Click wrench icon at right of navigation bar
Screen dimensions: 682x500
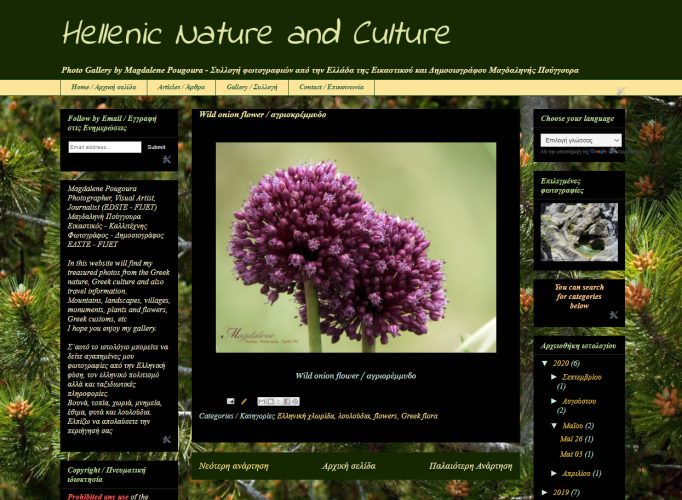tap(621, 91)
